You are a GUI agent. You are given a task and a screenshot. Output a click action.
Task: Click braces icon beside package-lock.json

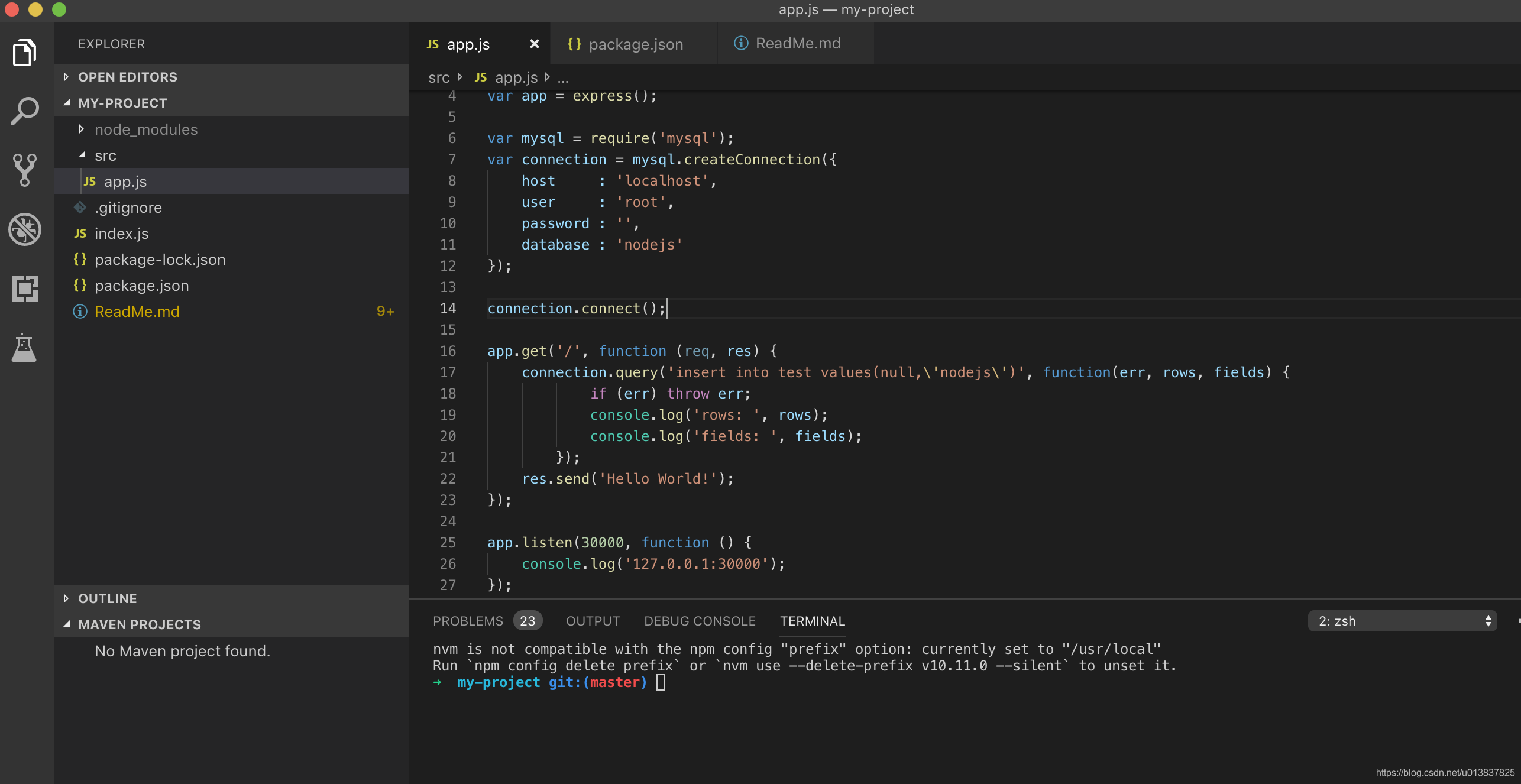tap(80, 260)
